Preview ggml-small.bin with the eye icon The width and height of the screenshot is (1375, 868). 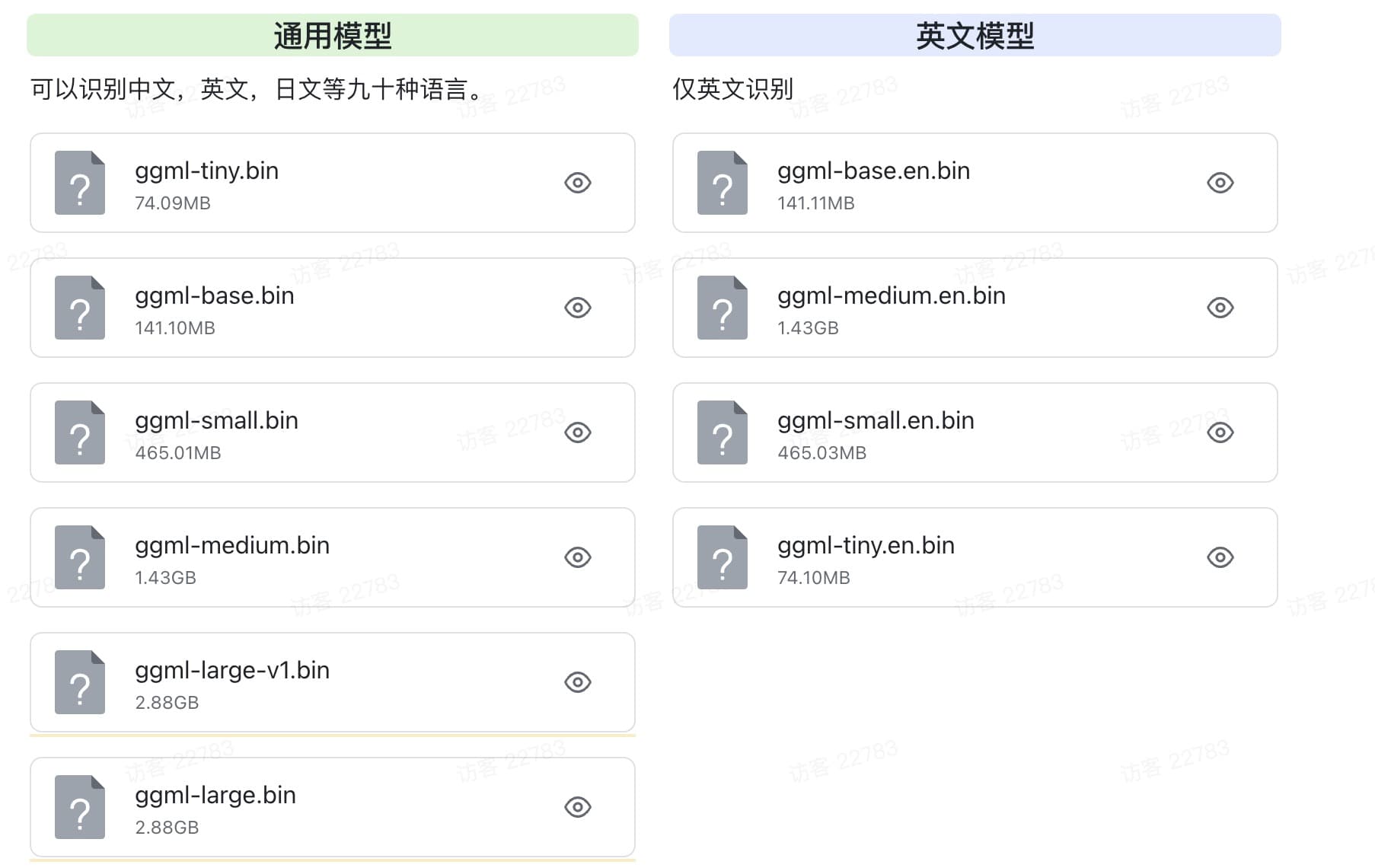click(578, 432)
